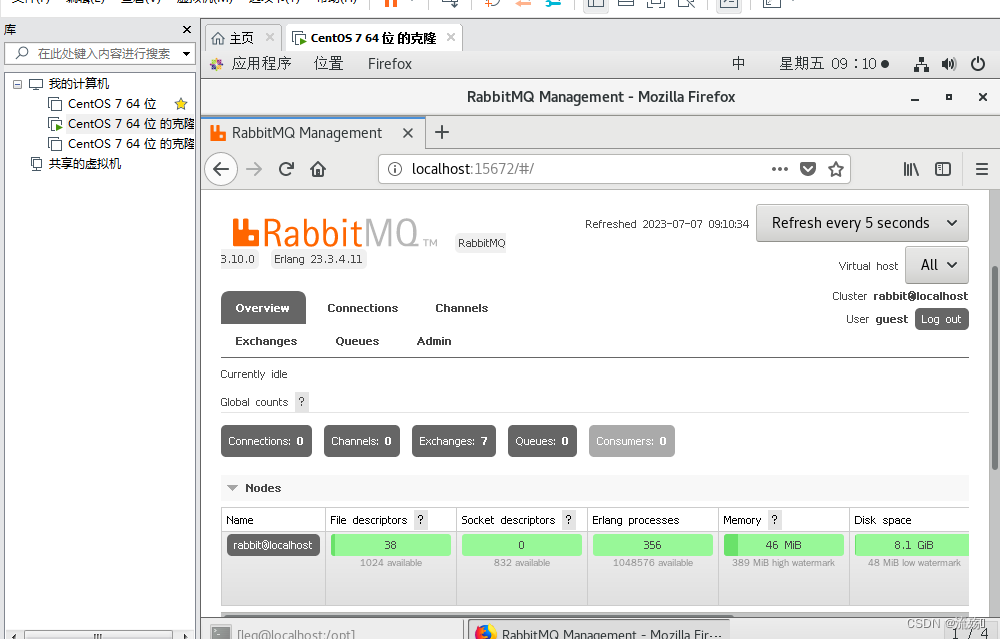Image resolution: width=1000 pixels, height=639 pixels.
Task: Close the VMware library panel
Action: [x=187, y=29]
